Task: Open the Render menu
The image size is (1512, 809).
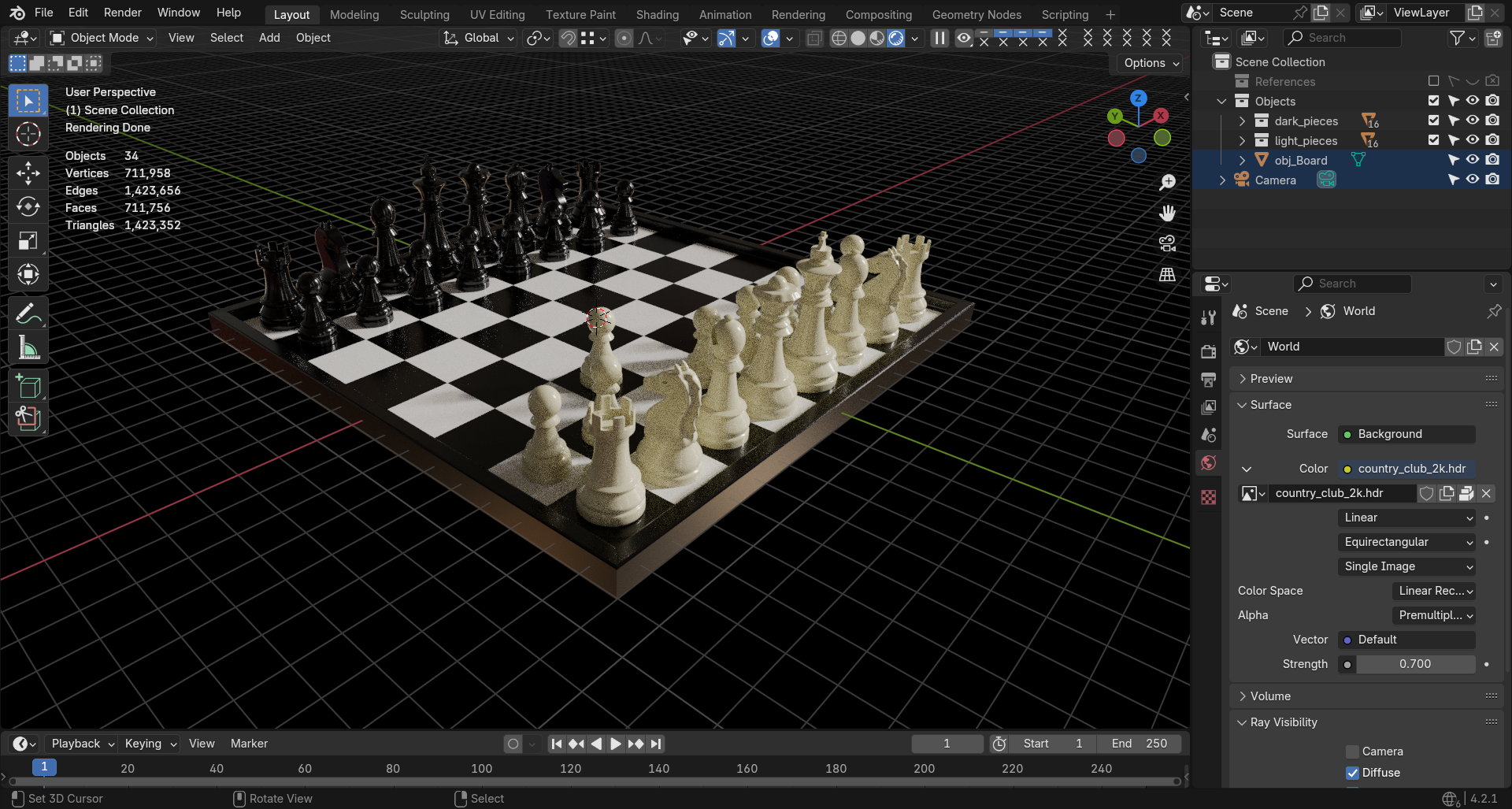Action: click(x=123, y=13)
